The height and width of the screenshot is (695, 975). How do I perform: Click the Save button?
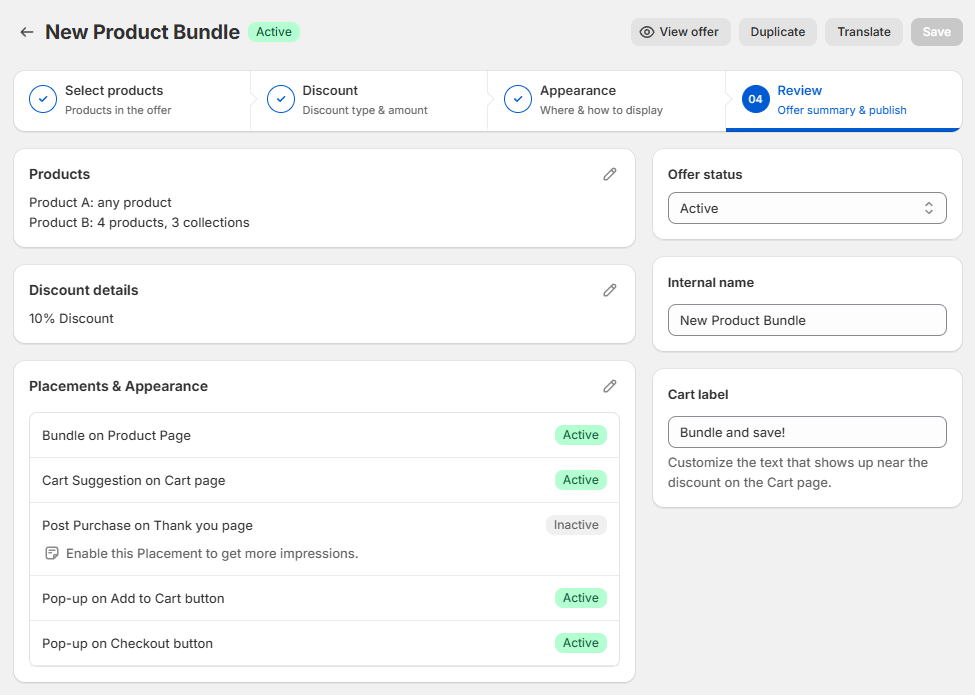(936, 32)
